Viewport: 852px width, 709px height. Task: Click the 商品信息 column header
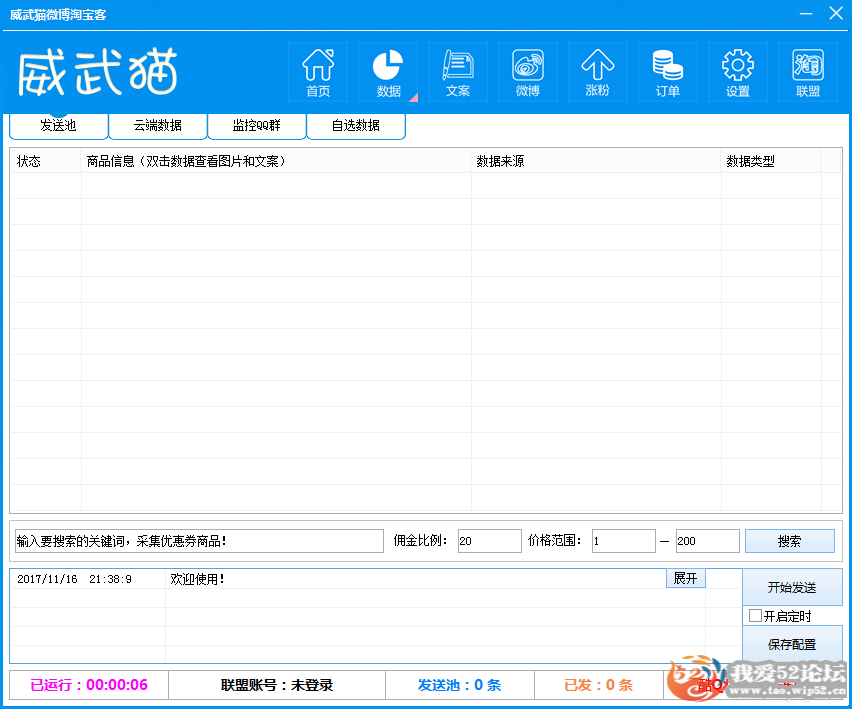pos(276,161)
